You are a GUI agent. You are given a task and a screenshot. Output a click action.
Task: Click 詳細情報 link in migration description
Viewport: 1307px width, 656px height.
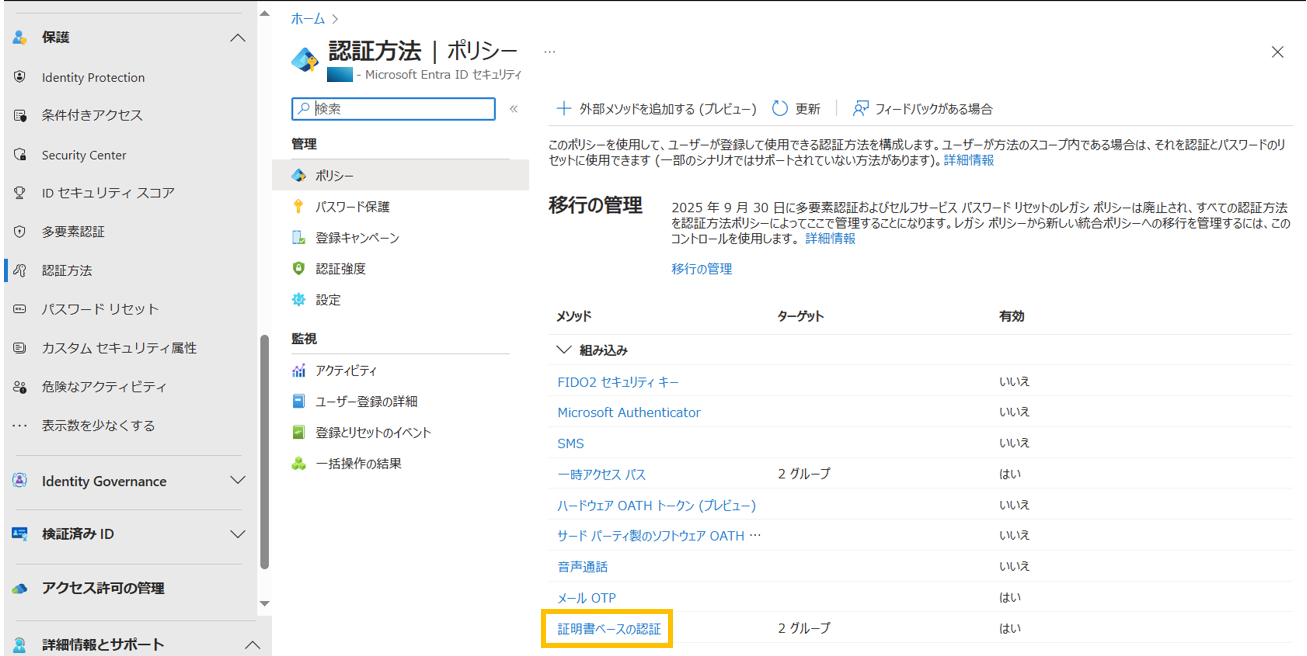point(830,238)
